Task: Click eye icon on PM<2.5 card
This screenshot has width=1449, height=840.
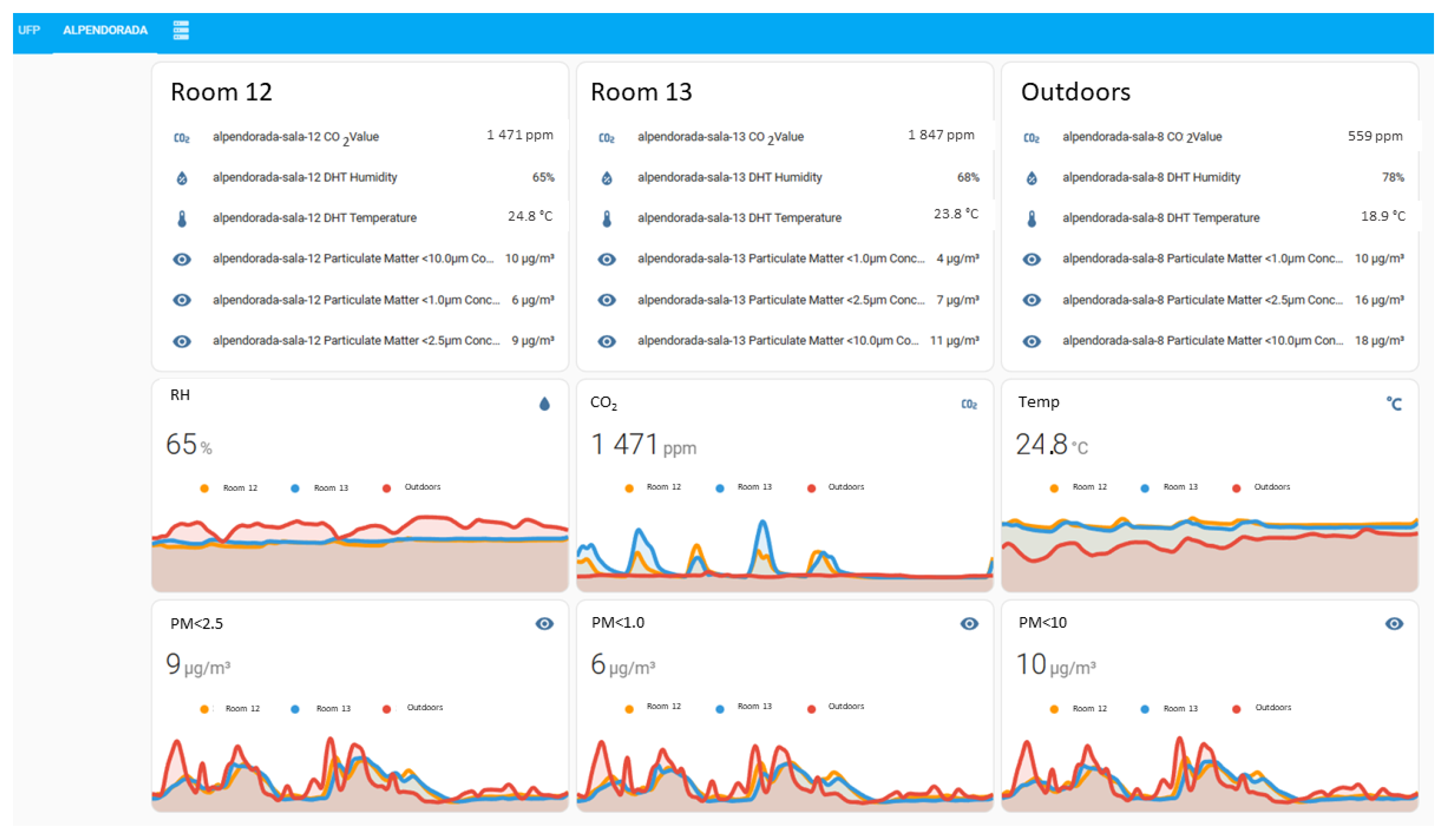Action: 544,624
